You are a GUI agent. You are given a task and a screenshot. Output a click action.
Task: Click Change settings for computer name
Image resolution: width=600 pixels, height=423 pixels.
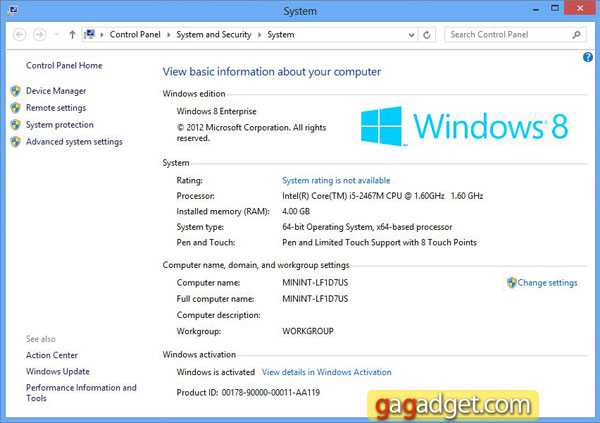(x=547, y=283)
